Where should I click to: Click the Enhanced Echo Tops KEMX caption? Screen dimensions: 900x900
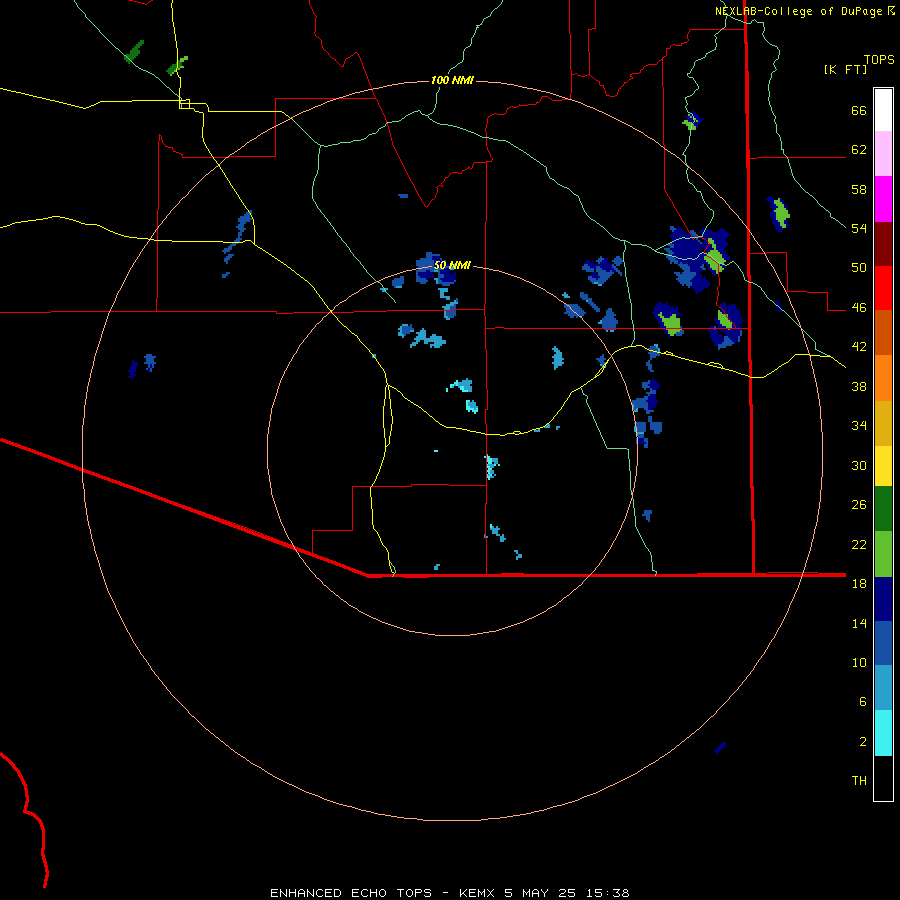click(x=450, y=893)
